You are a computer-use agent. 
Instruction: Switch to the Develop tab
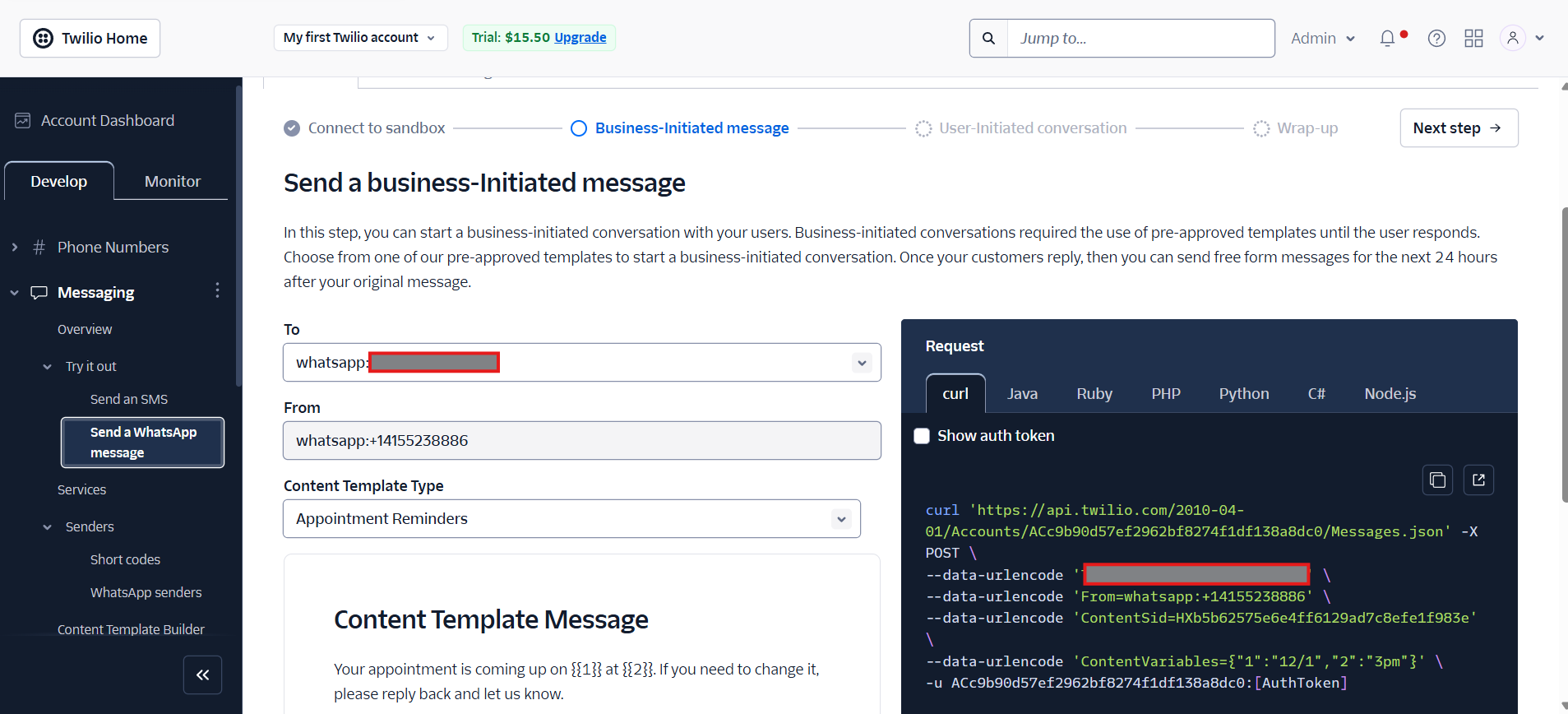coord(59,181)
